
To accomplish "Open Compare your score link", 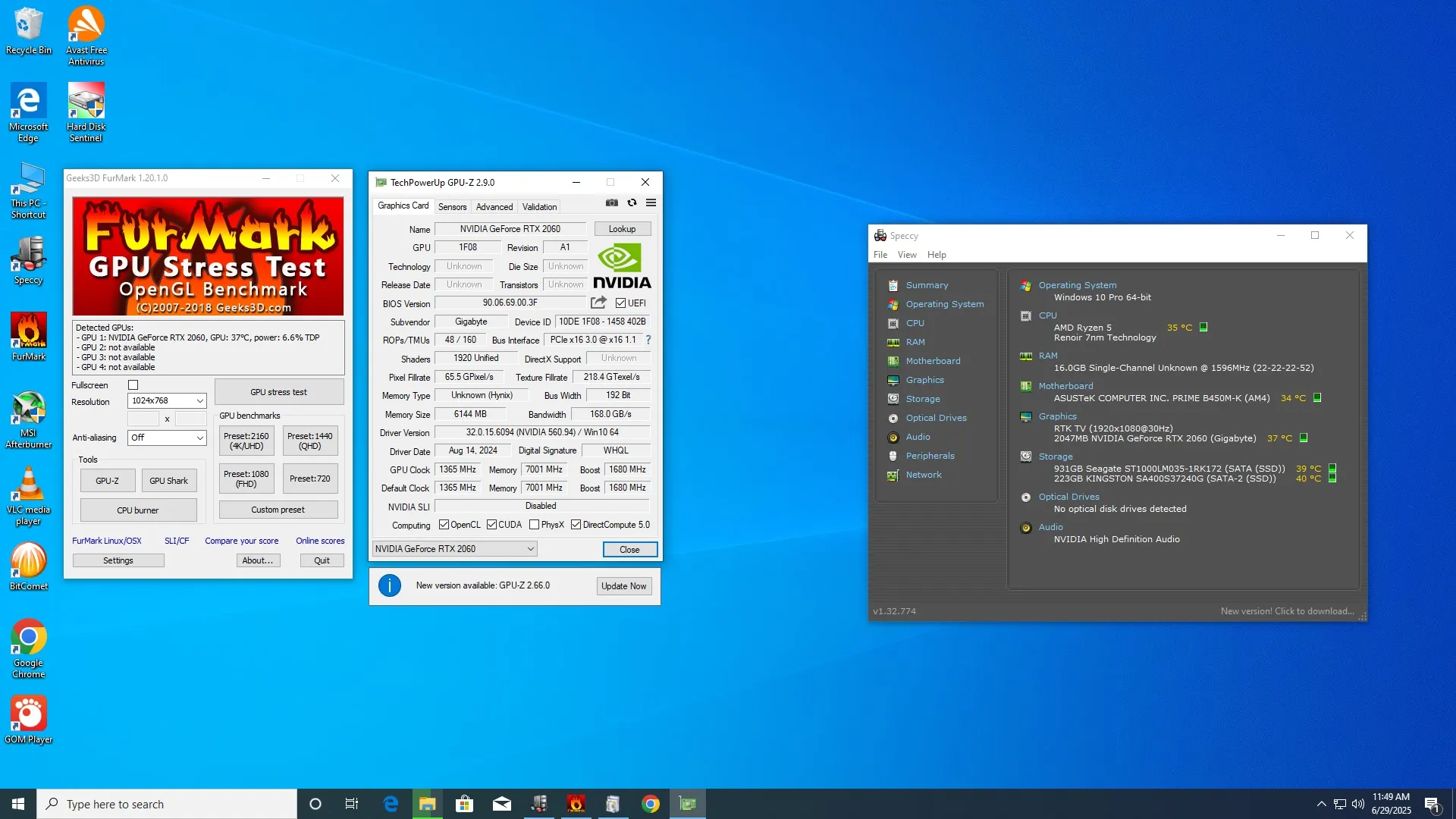I will [241, 541].
